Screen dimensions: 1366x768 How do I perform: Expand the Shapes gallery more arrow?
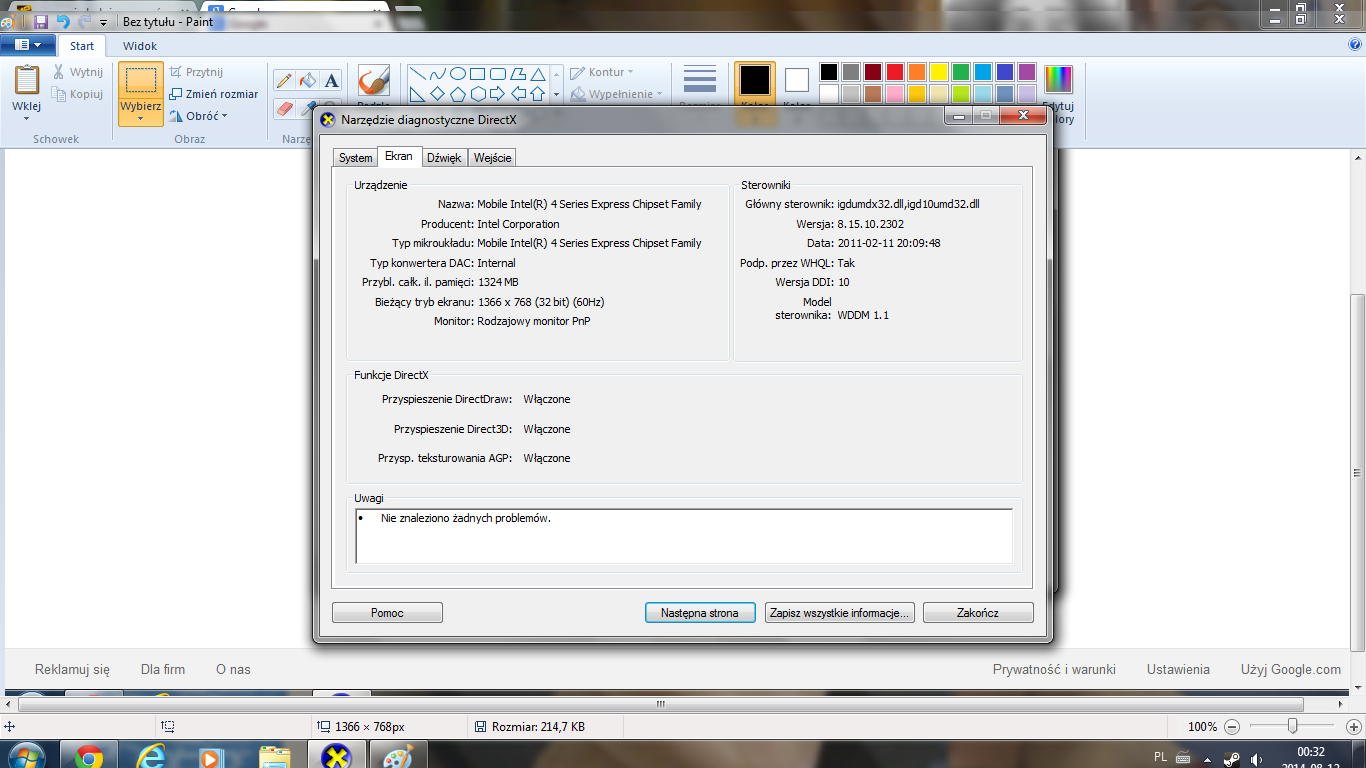[556, 95]
